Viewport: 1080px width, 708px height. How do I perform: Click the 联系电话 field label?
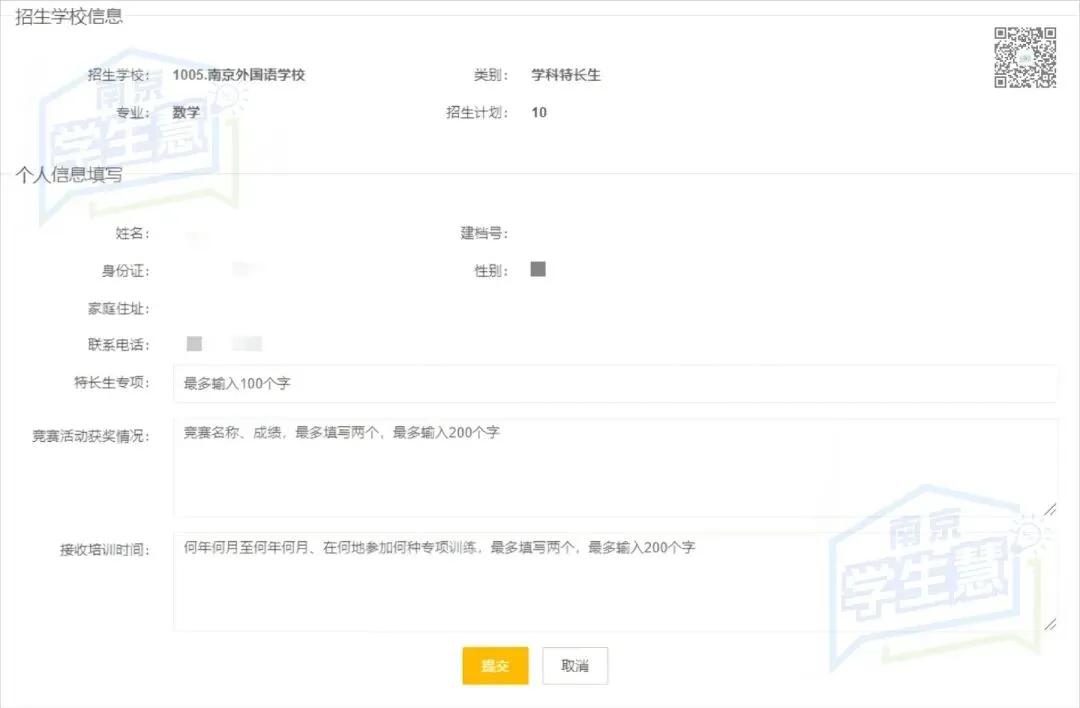coord(118,344)
